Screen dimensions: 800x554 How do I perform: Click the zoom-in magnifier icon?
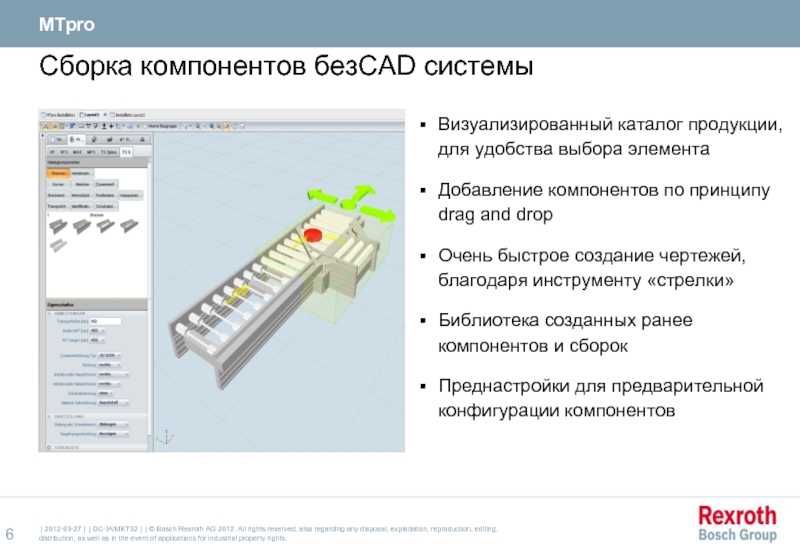point(212,126)
